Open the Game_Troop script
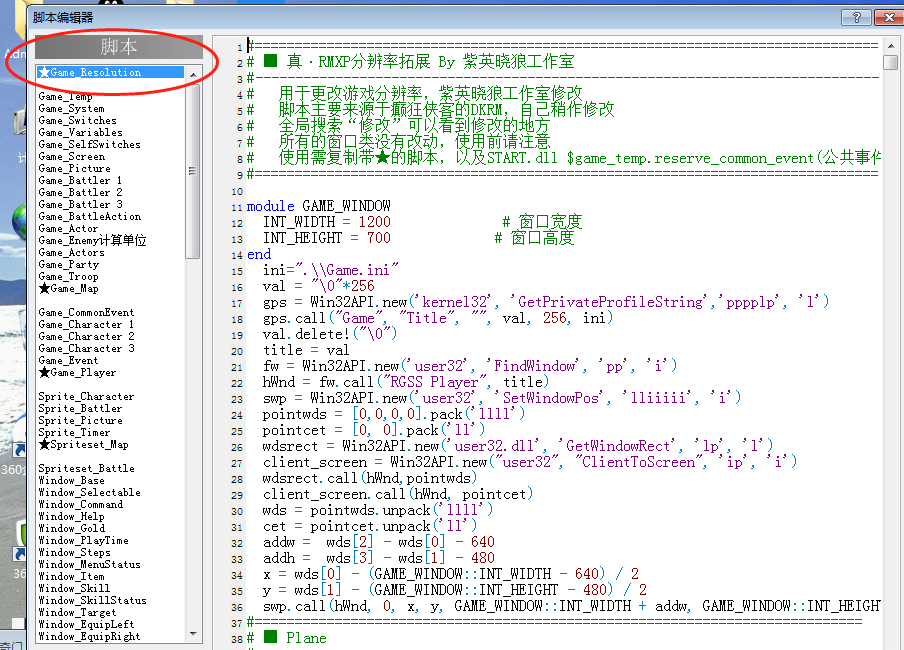Image resolution: width=904 pixels, height=650 pixels. pyautogui.click(x=68, y=277)
